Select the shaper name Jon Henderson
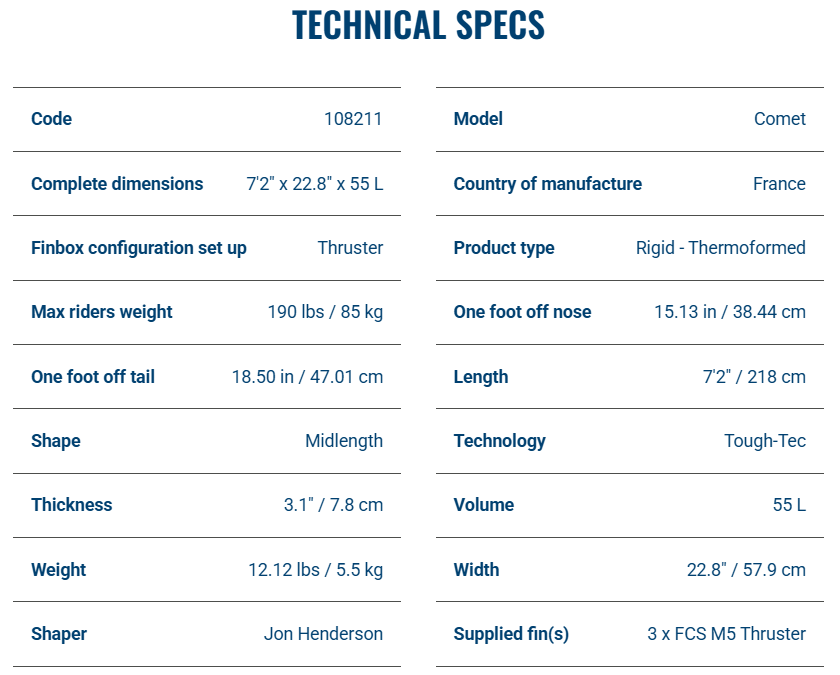 point(323,634)
